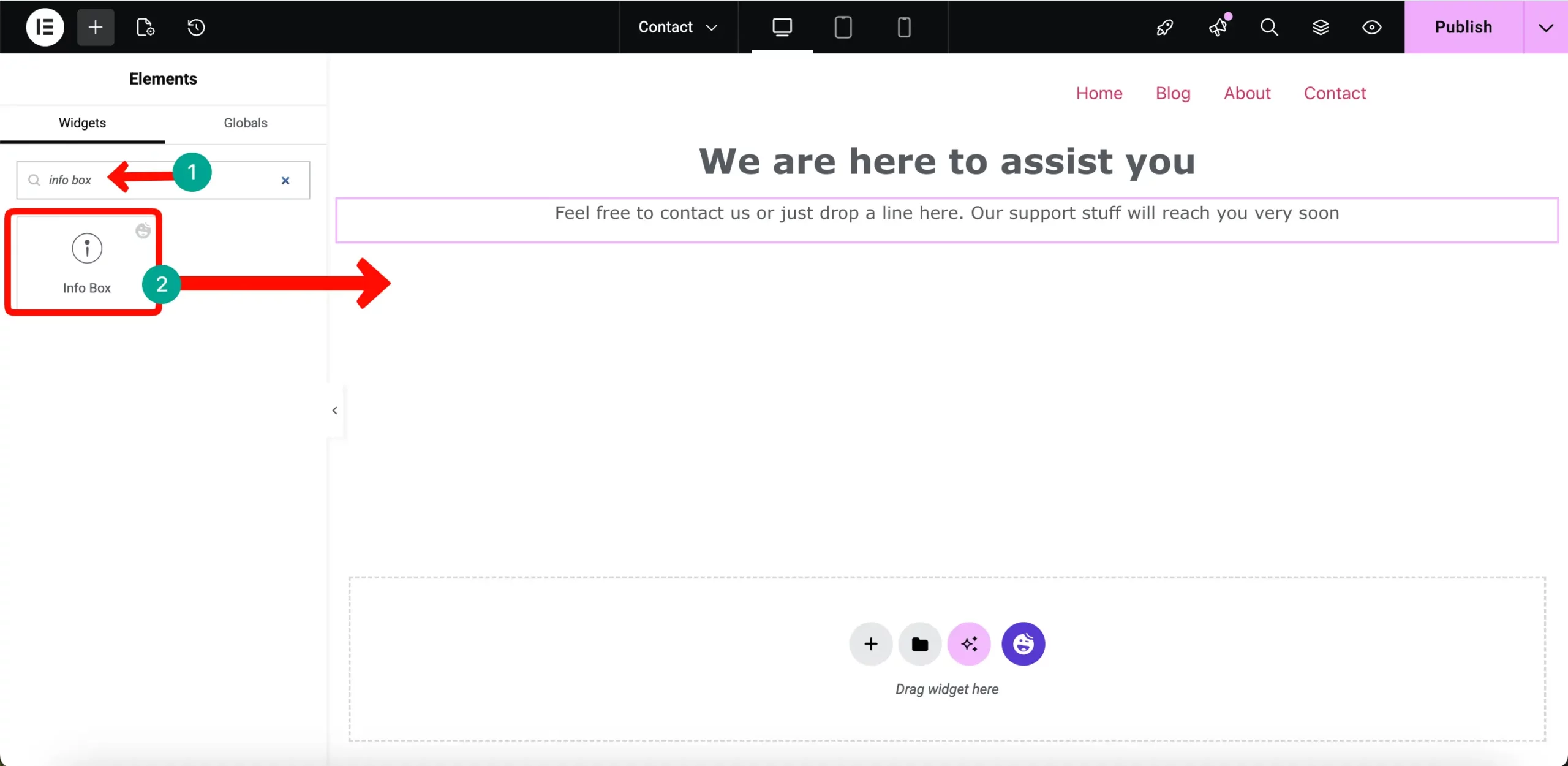Click the rocket Launchpad icon

pos(1163,28)
